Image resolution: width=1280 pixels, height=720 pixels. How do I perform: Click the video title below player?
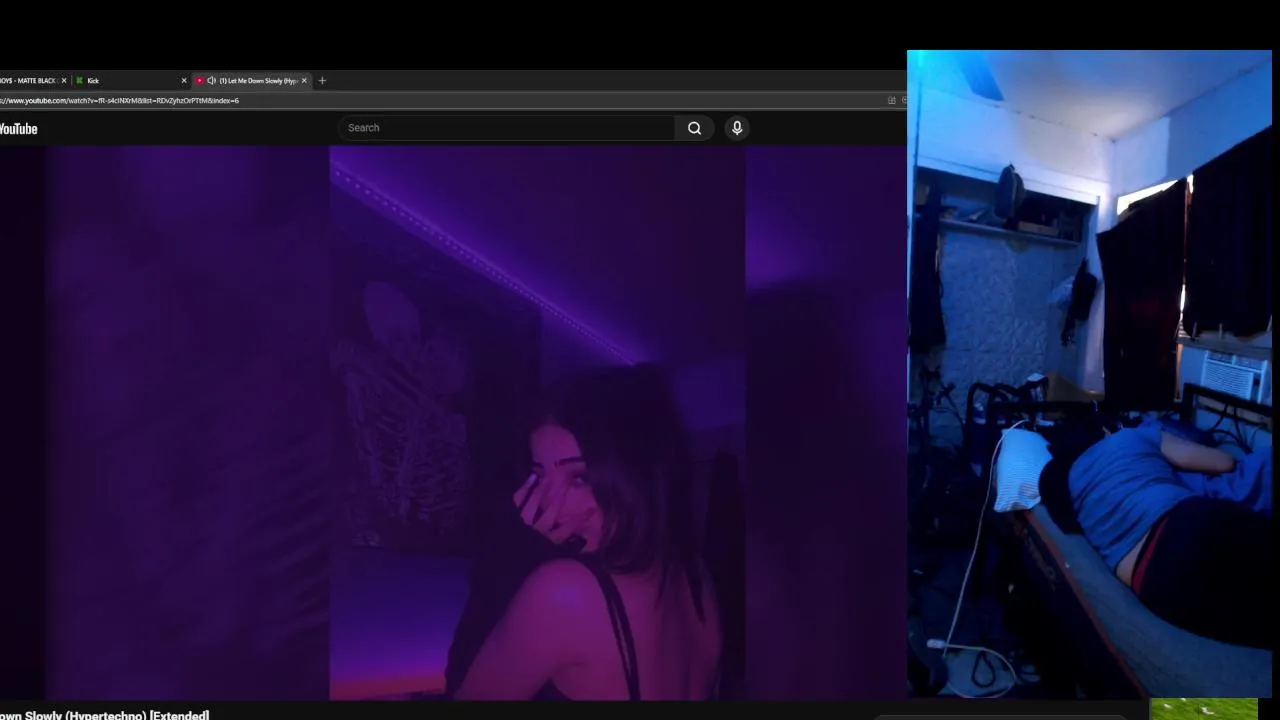click(x=104, y=715)
